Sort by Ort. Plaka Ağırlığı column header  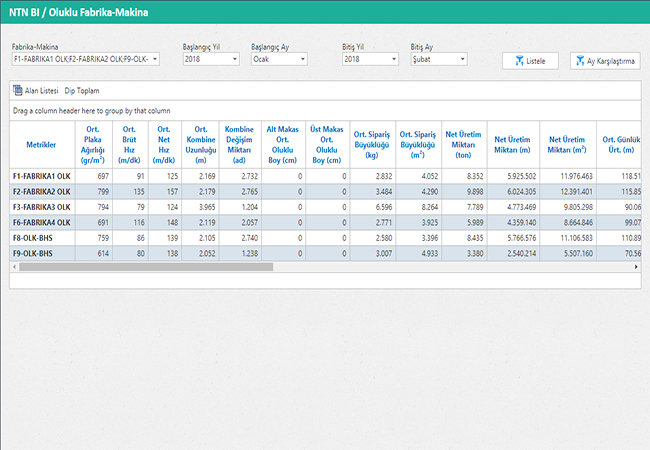(x=94, y=144)
